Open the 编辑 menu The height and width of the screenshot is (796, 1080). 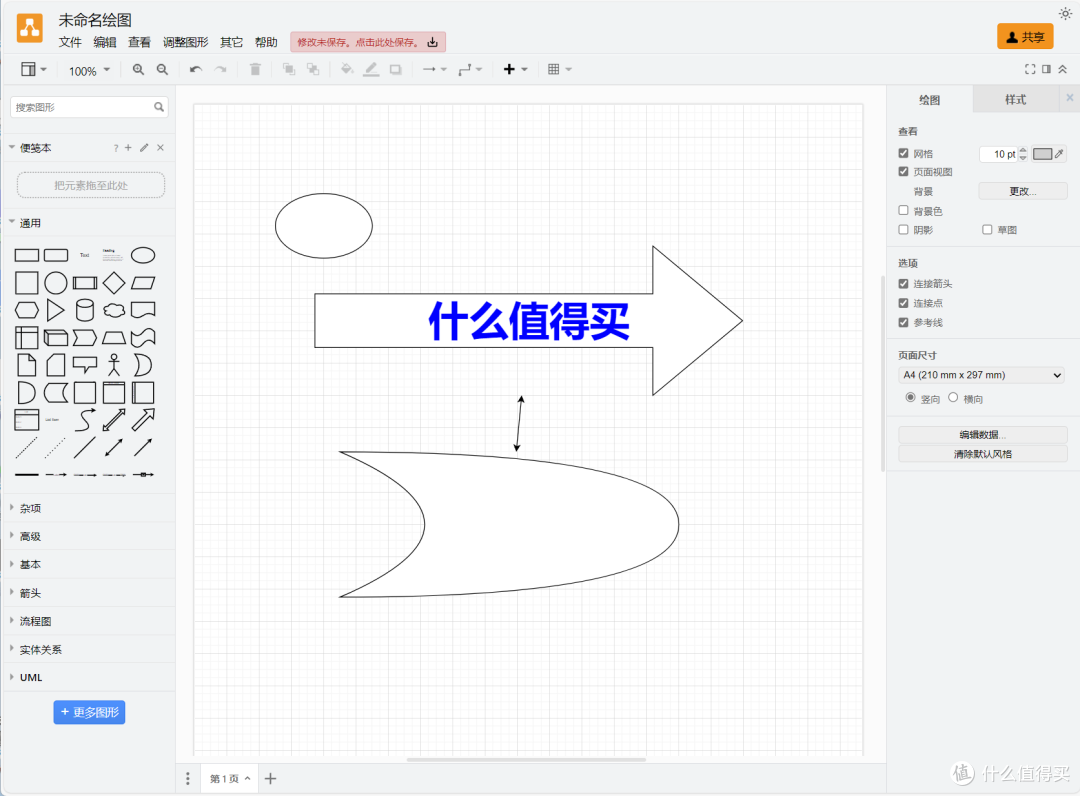point(105,43)
